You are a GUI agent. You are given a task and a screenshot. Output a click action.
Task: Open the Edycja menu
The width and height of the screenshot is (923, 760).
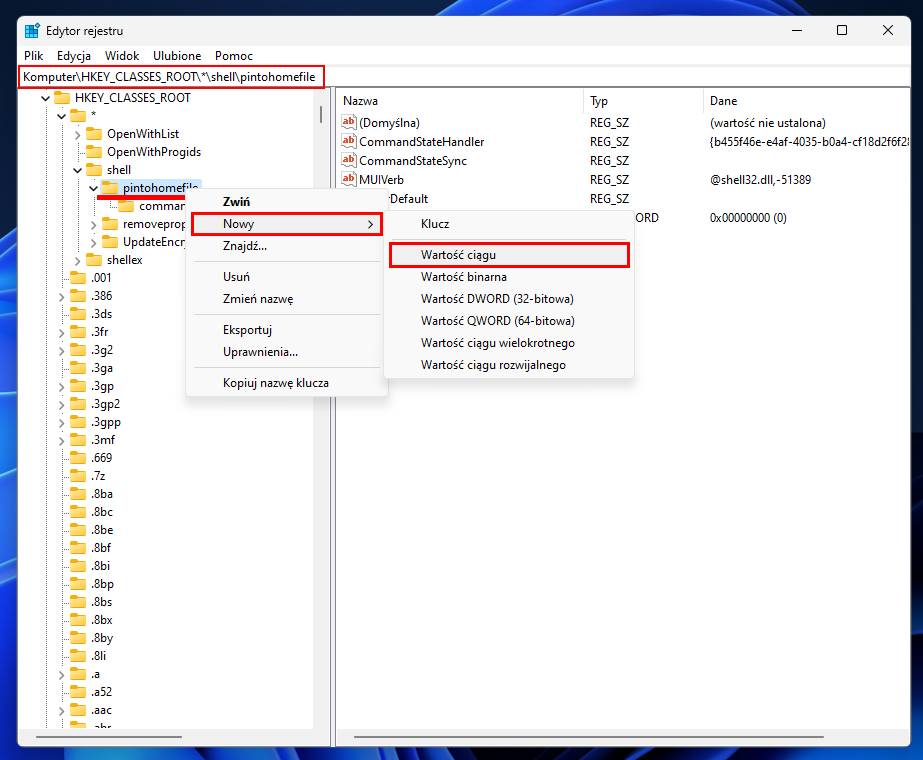coord(74,55)
